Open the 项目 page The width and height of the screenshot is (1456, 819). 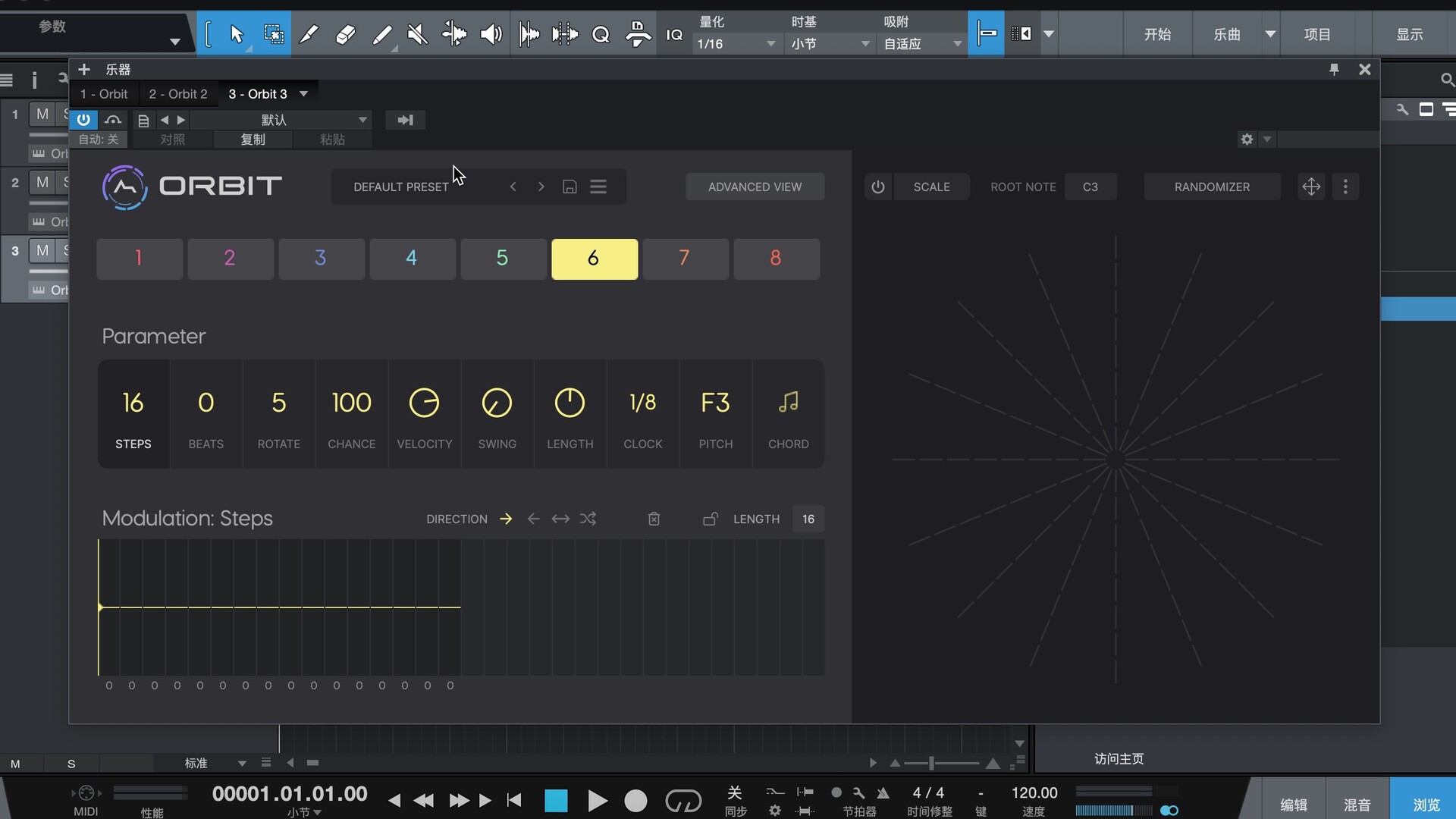[x=1317, y=34]
